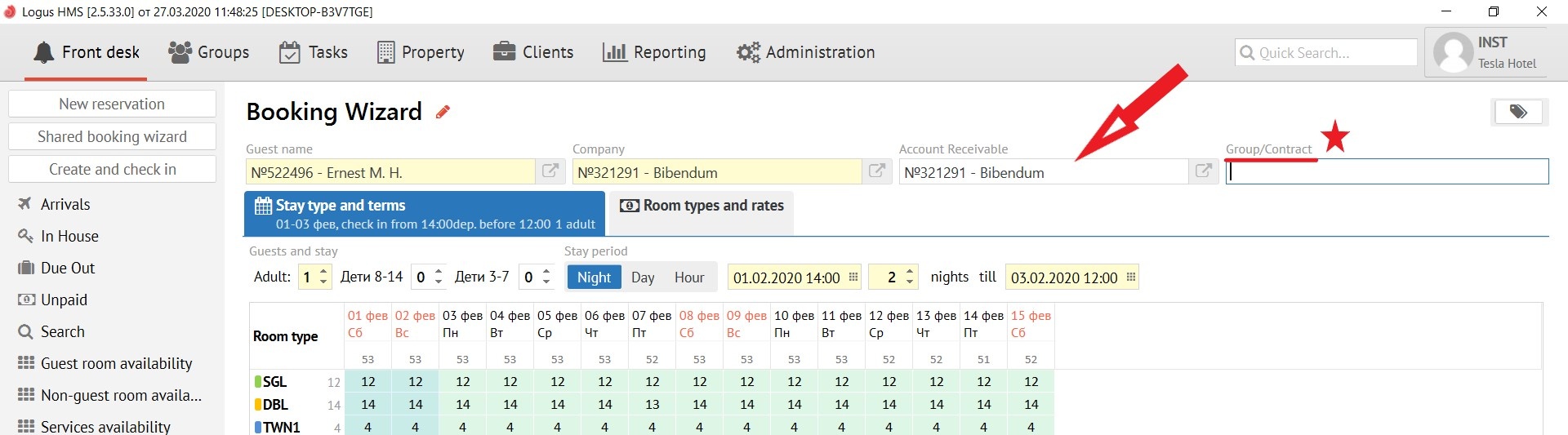The height and width of the screenshot is (435, 1568).
Task: Click the Group/Contract input field
Action: tap(1387, 171)
